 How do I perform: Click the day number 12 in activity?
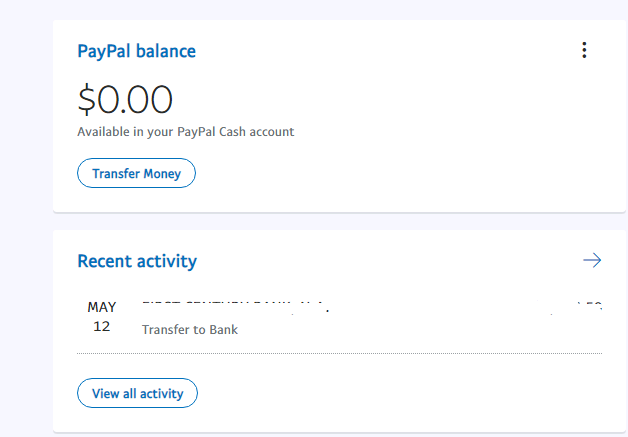[102, 327]
